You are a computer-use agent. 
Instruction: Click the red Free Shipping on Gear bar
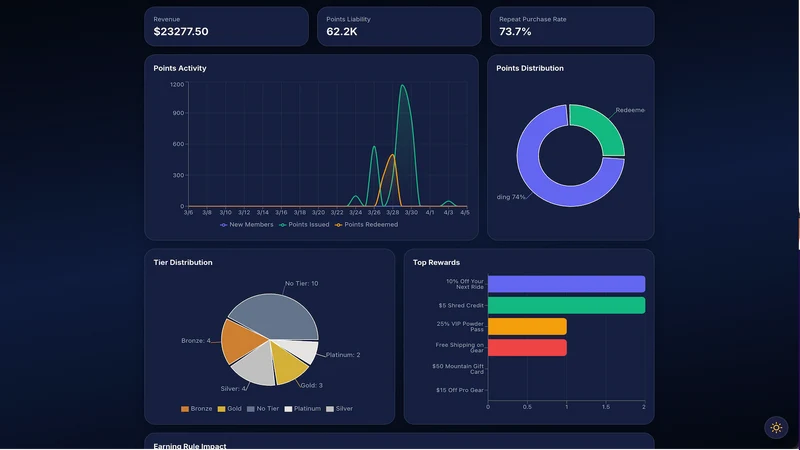[527, 347]
